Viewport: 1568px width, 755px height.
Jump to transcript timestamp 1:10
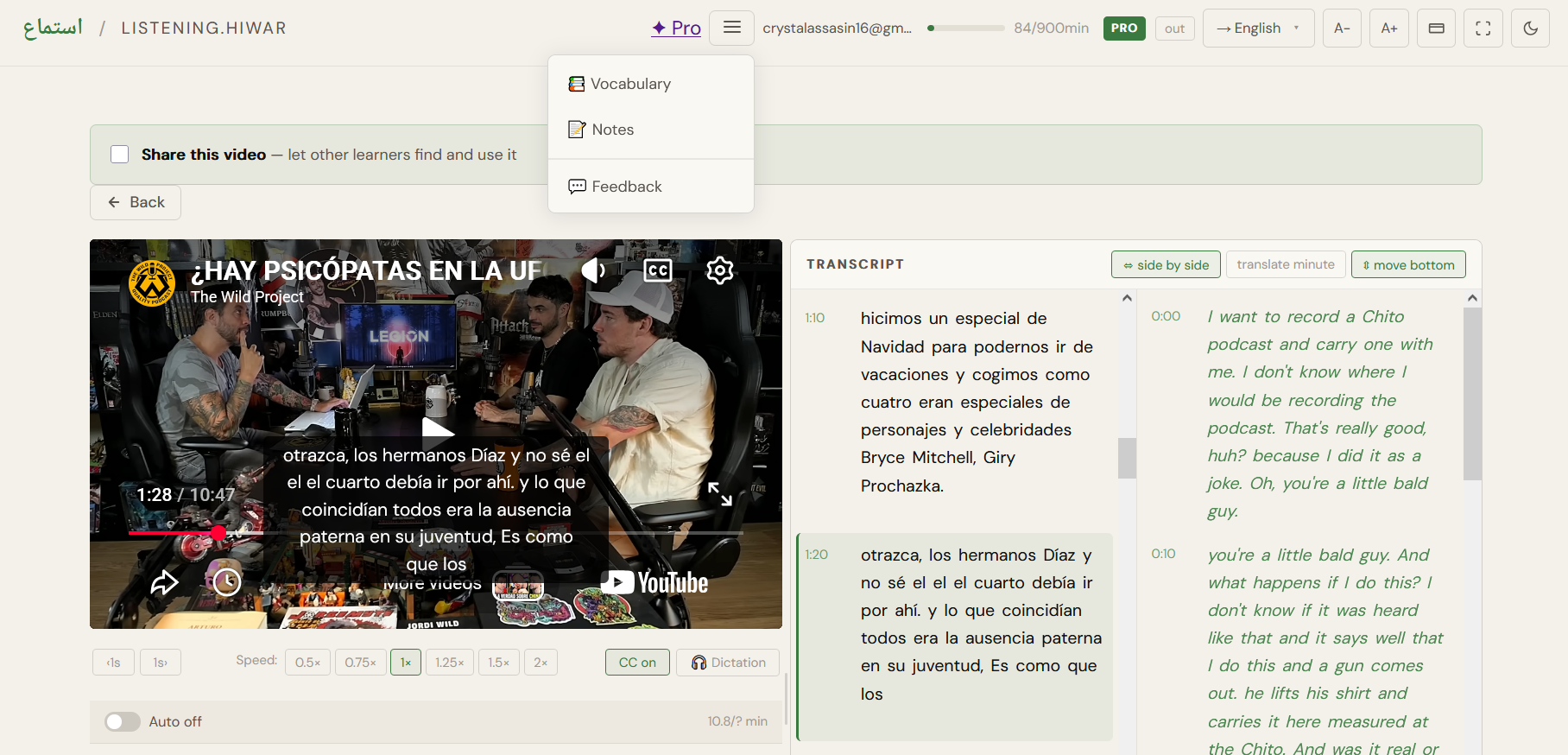pyautogui.click(x=815, y=318)
